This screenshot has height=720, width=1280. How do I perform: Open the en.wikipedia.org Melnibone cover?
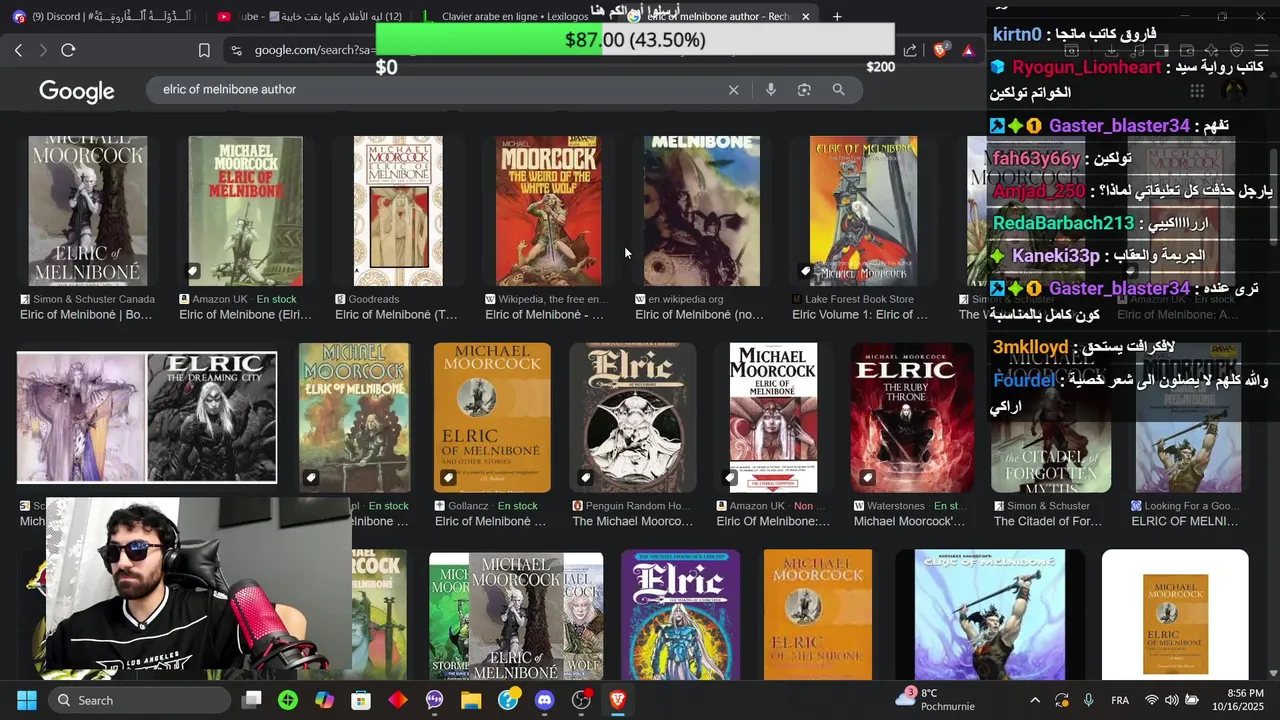(702, 211)
